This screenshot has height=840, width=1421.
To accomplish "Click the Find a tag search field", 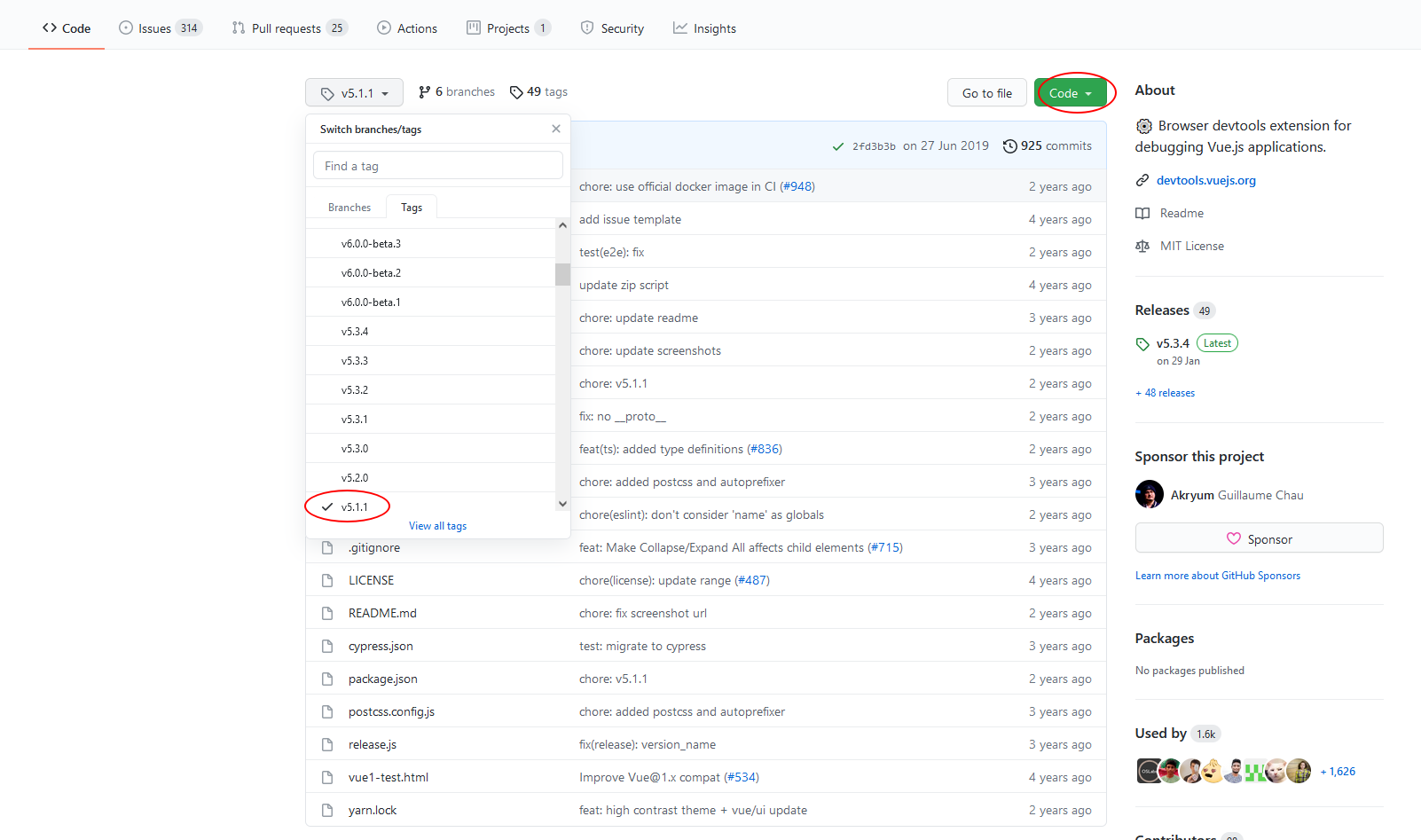I will (437, 165).
